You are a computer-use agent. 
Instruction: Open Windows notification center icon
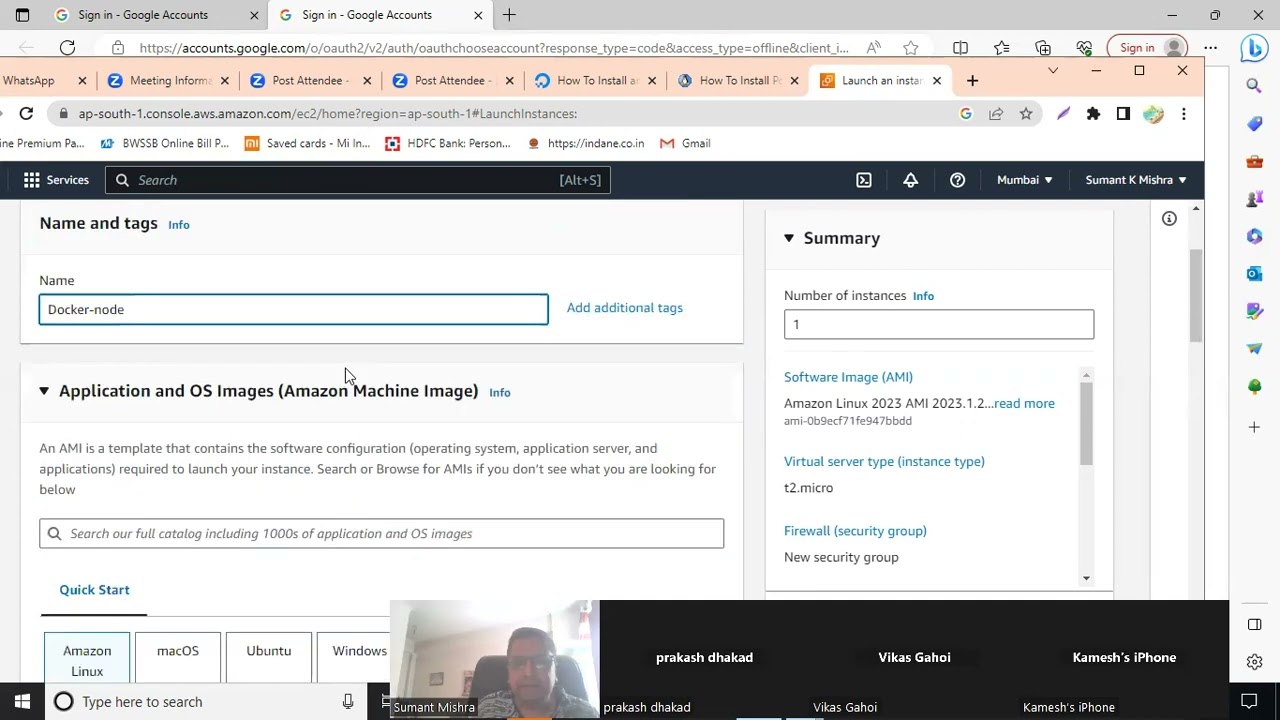click(x=1249, y=702)
